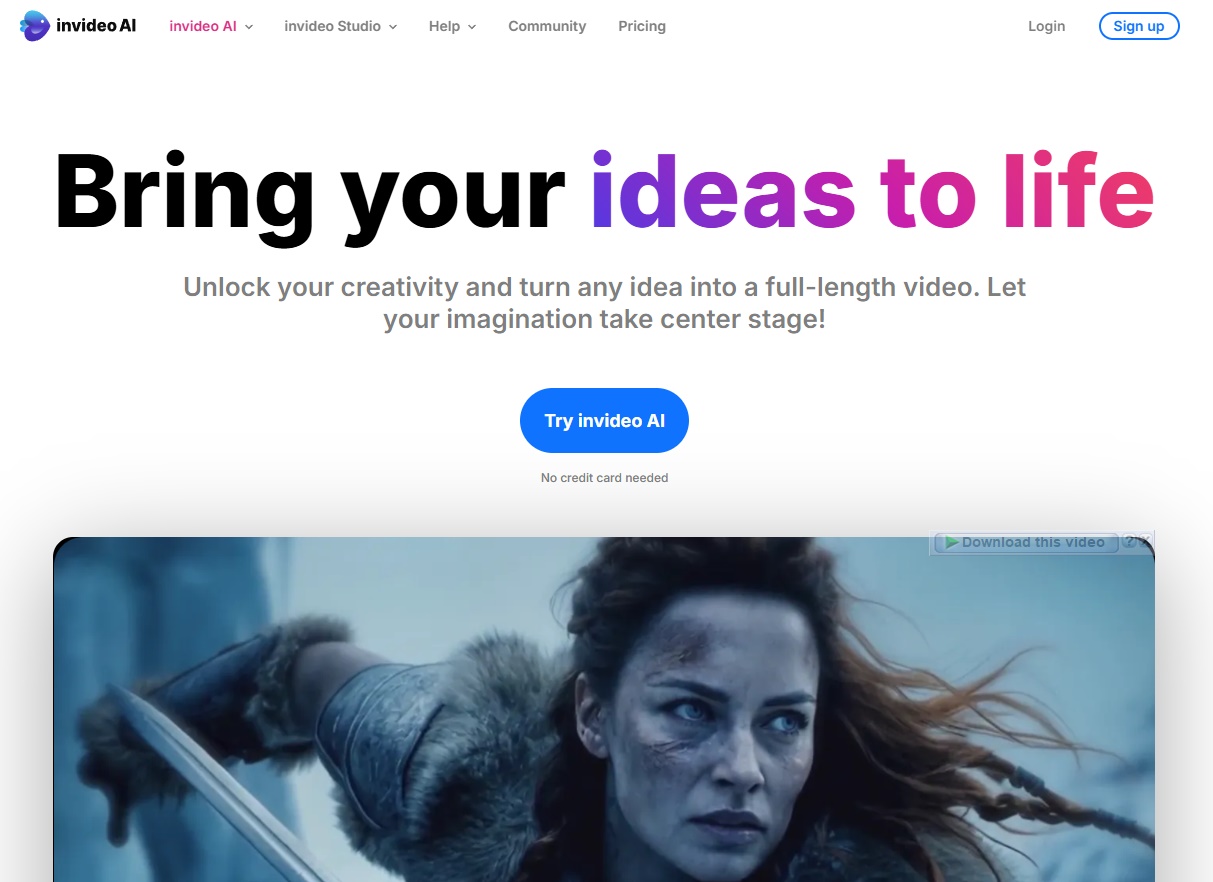The image size is (1213, 882).
Task: Open the Help dropdown menu
Action: point(453,26)
